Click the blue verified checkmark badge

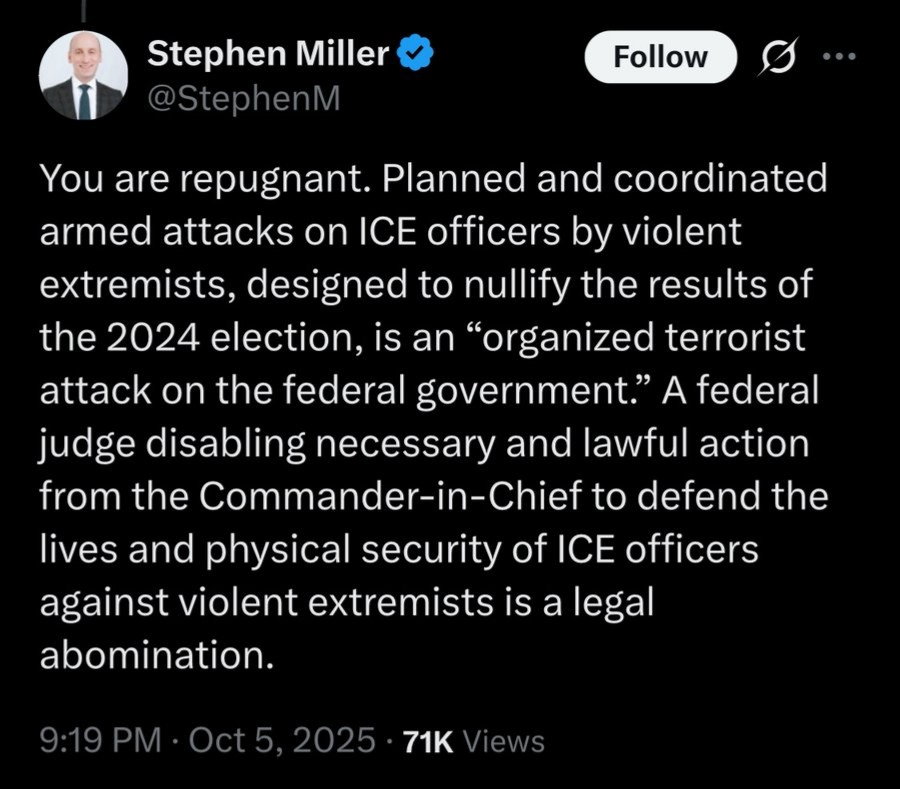[x=414, y=55]
